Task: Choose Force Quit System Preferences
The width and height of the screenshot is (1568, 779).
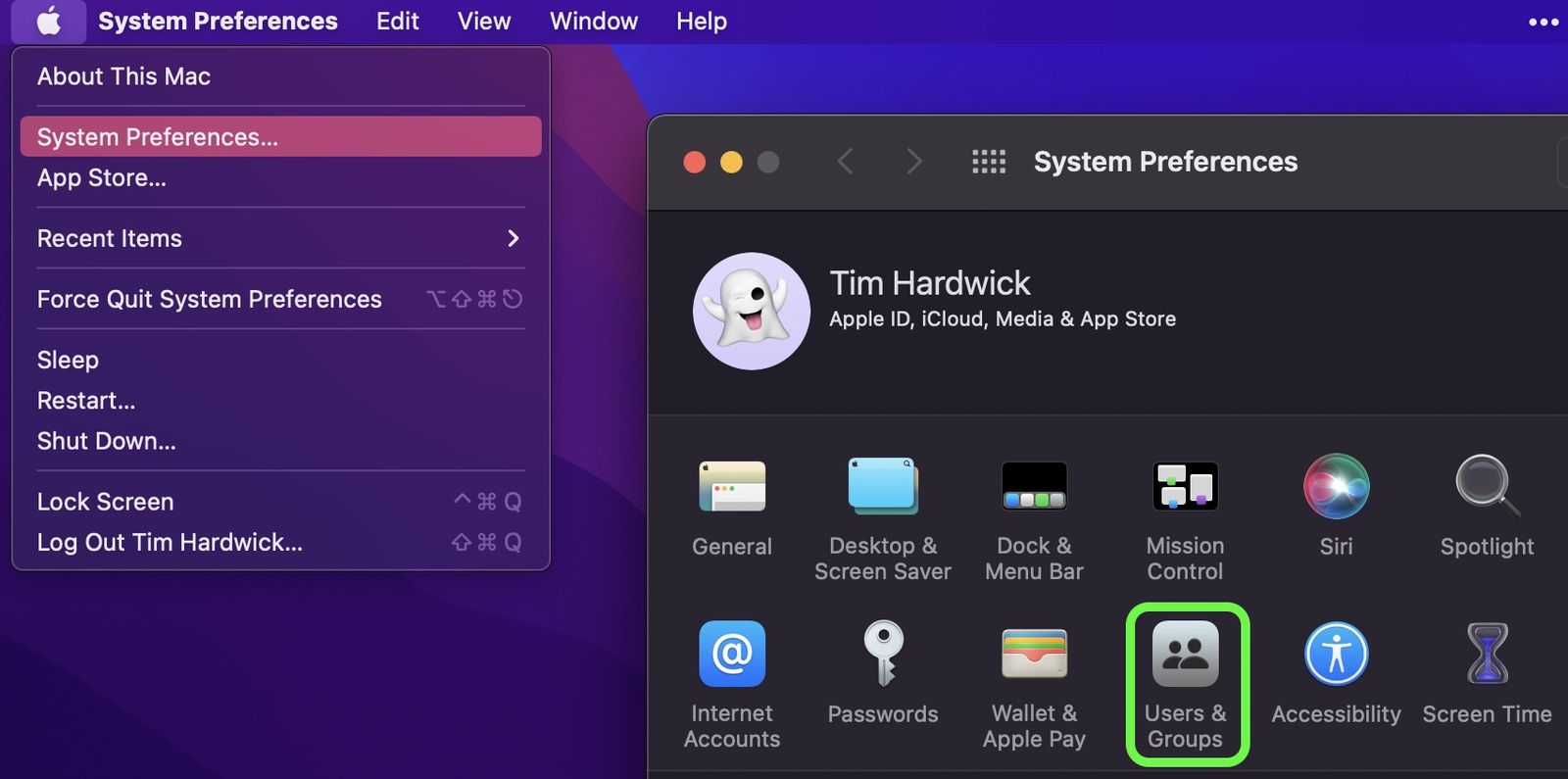Action: point(210,299)
